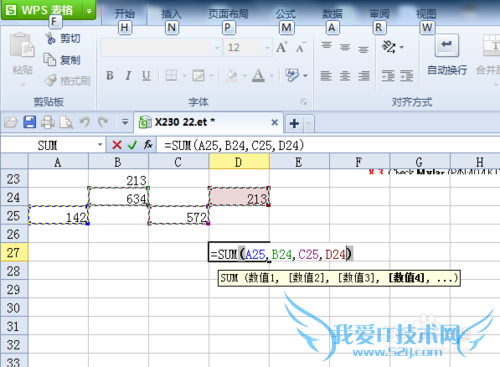The height and width of the screenshot is (367, 500).
Task: Switch to the 数据 (Data) tab
Action: [332, 14]
